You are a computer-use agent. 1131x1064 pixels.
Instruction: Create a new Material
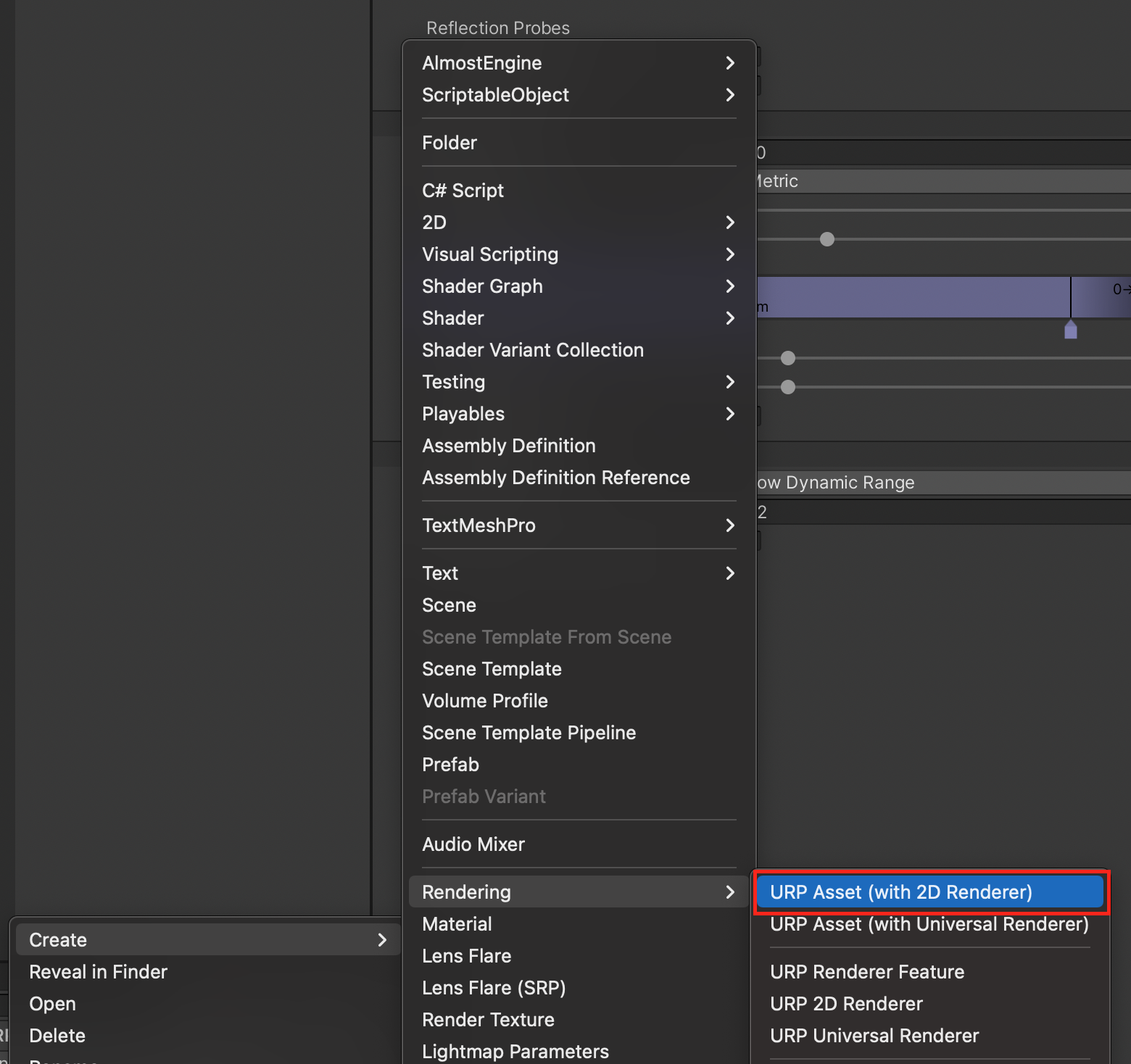click(x=579, y=924)
